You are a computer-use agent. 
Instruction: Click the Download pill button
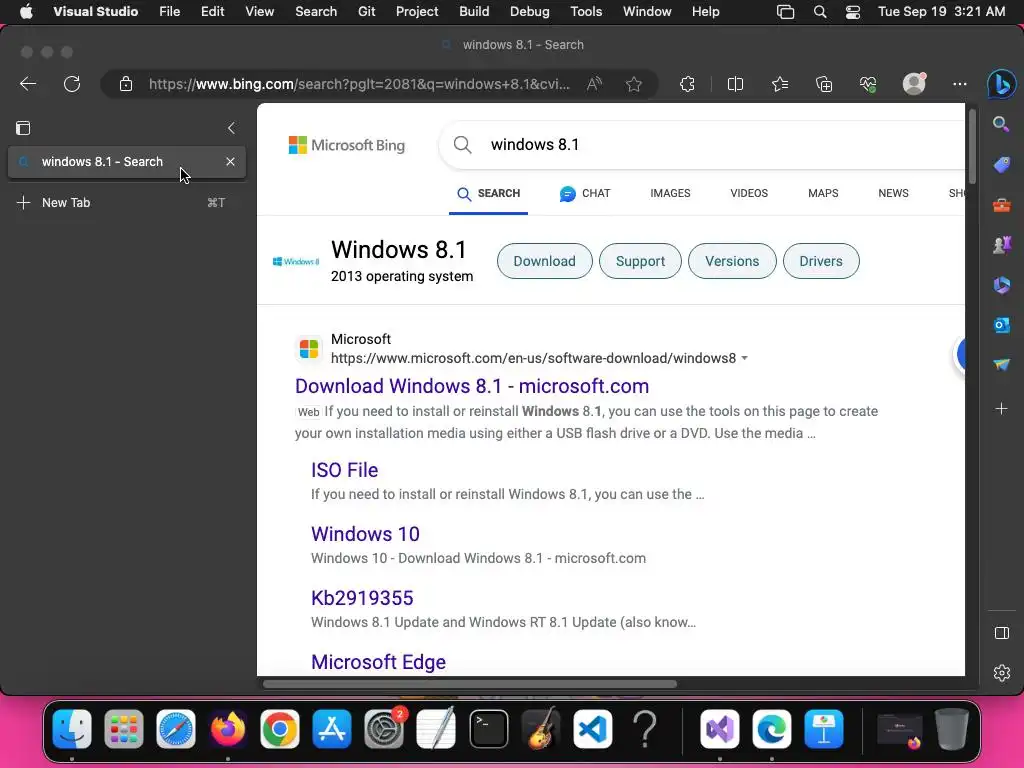[x=545, y=261]
